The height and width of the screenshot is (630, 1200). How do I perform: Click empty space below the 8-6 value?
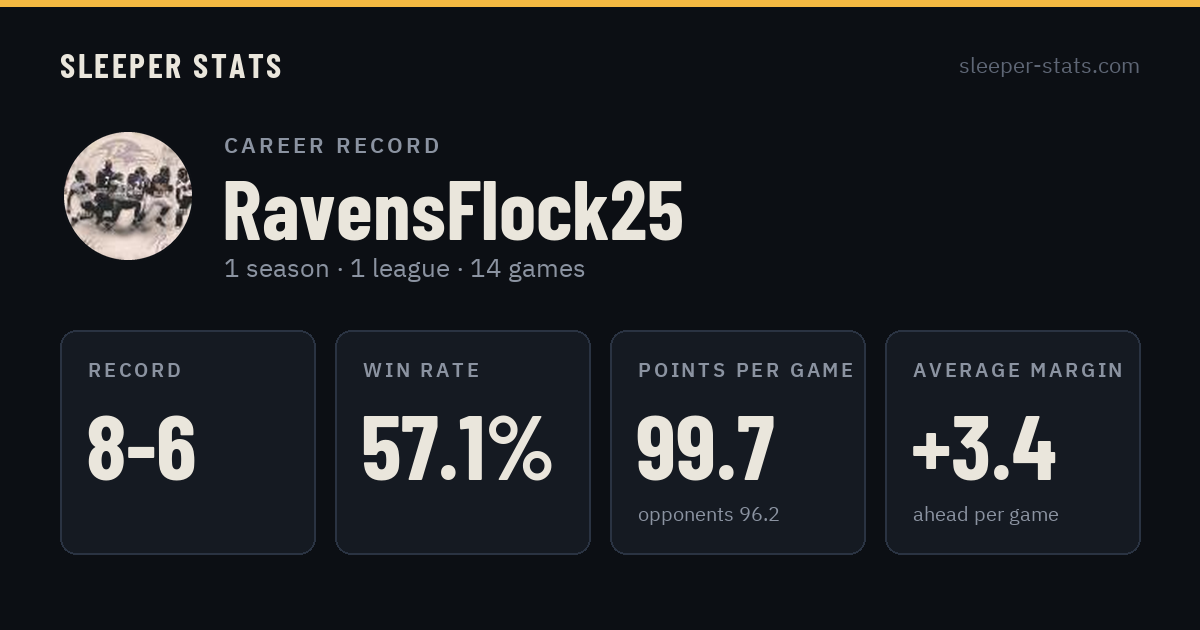[x=188, y=520]
